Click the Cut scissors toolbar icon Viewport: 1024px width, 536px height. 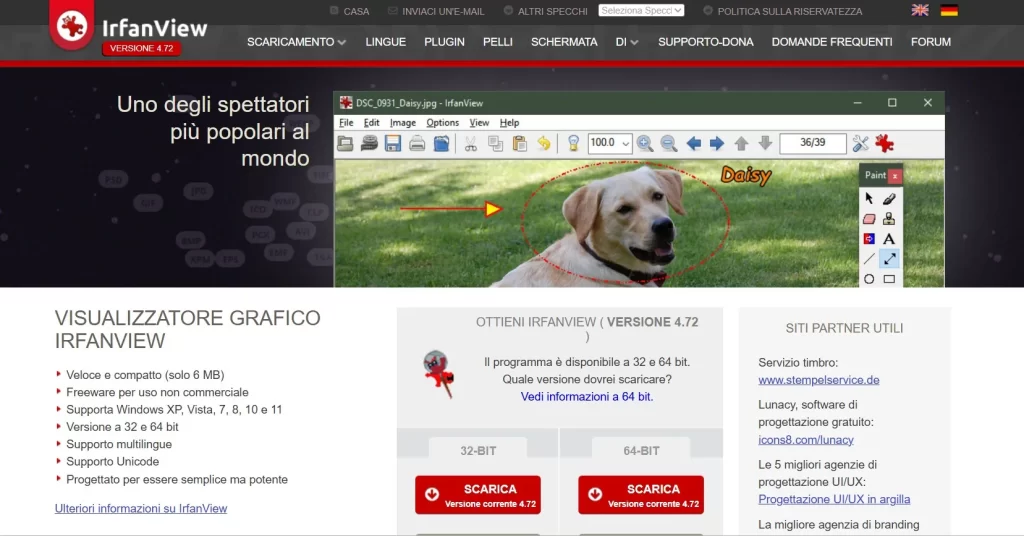[x=470, y=144]
